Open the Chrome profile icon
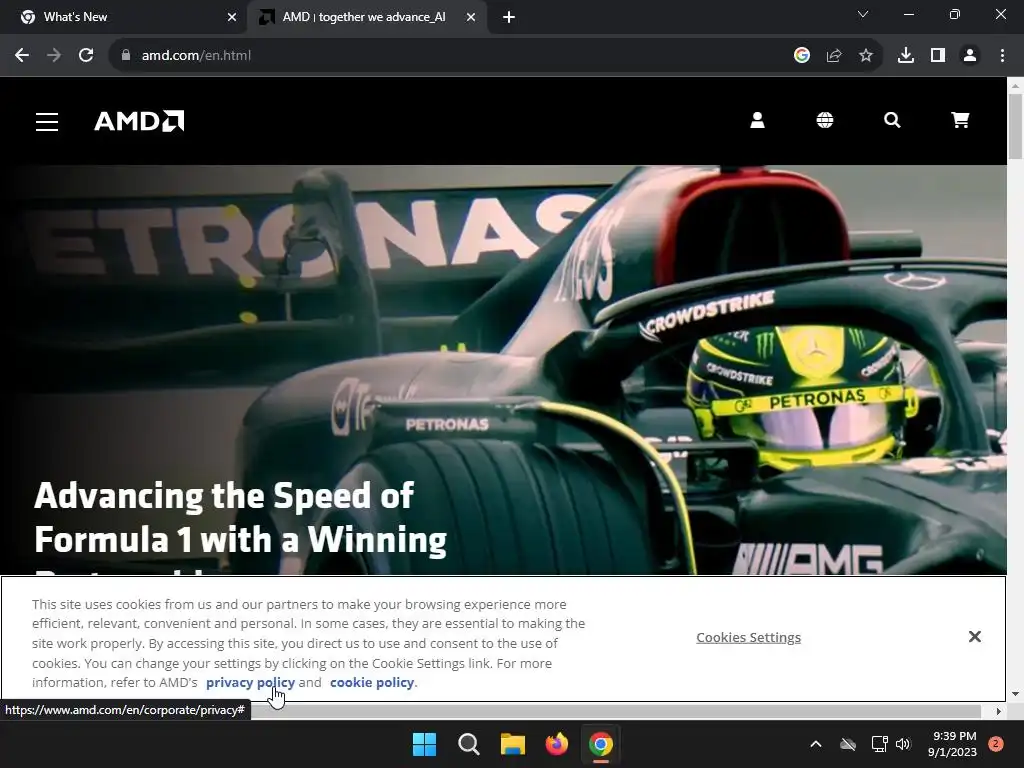Viewport: 1024px width, 768px height. click(970, 56)
